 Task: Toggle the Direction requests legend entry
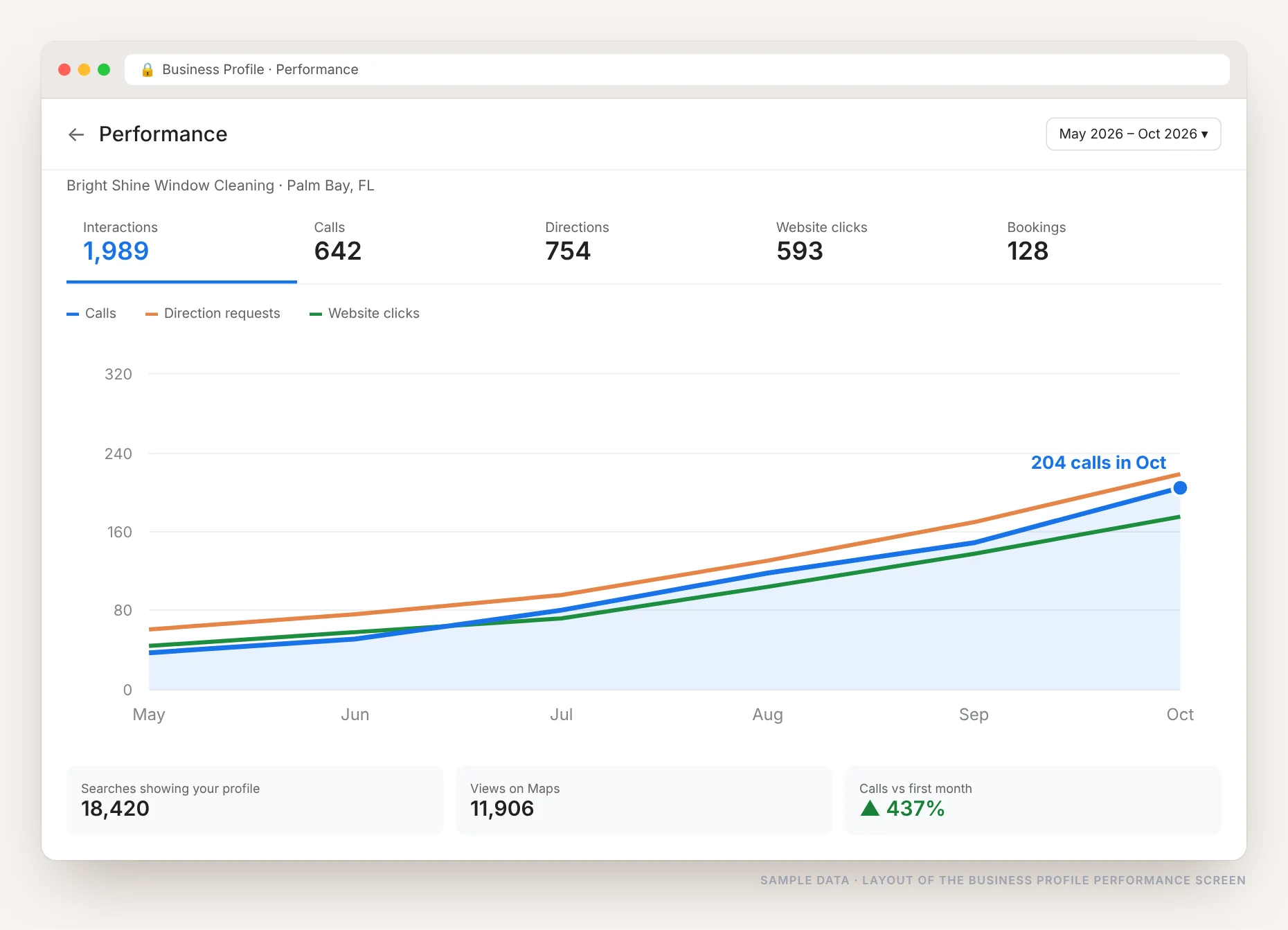point(213,313)
